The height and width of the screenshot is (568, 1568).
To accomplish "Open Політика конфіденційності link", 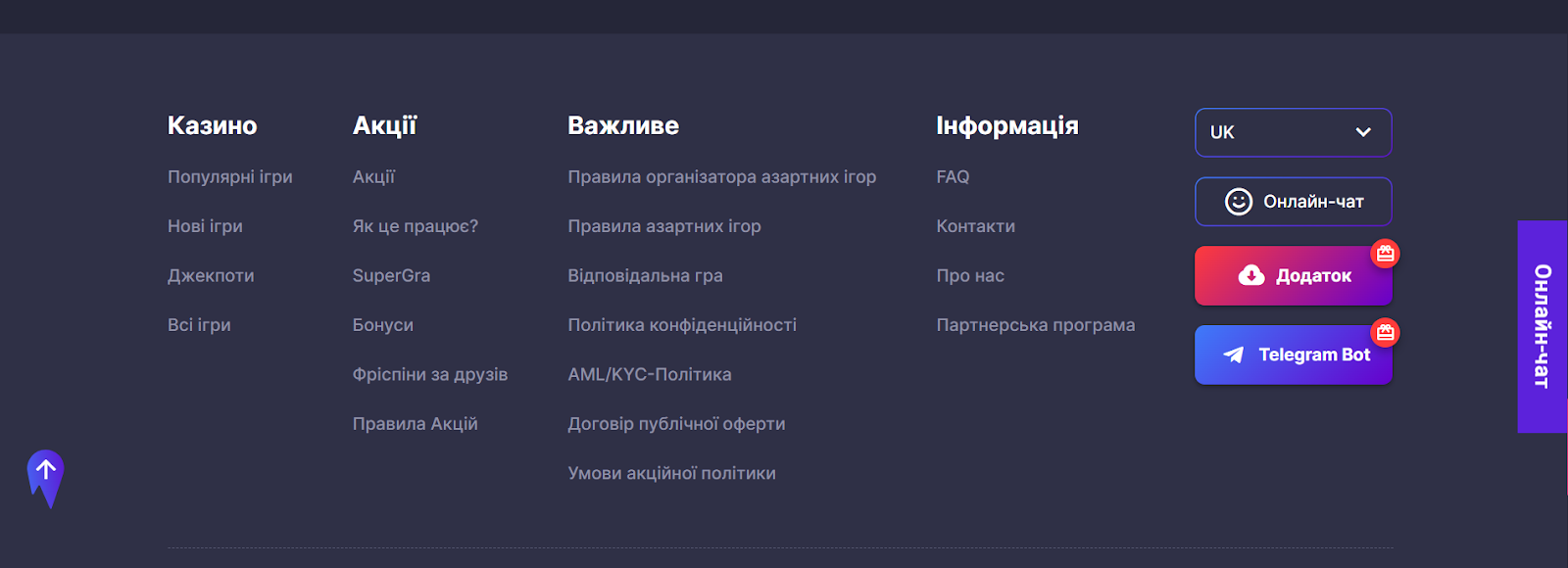I will coord(682,325).
